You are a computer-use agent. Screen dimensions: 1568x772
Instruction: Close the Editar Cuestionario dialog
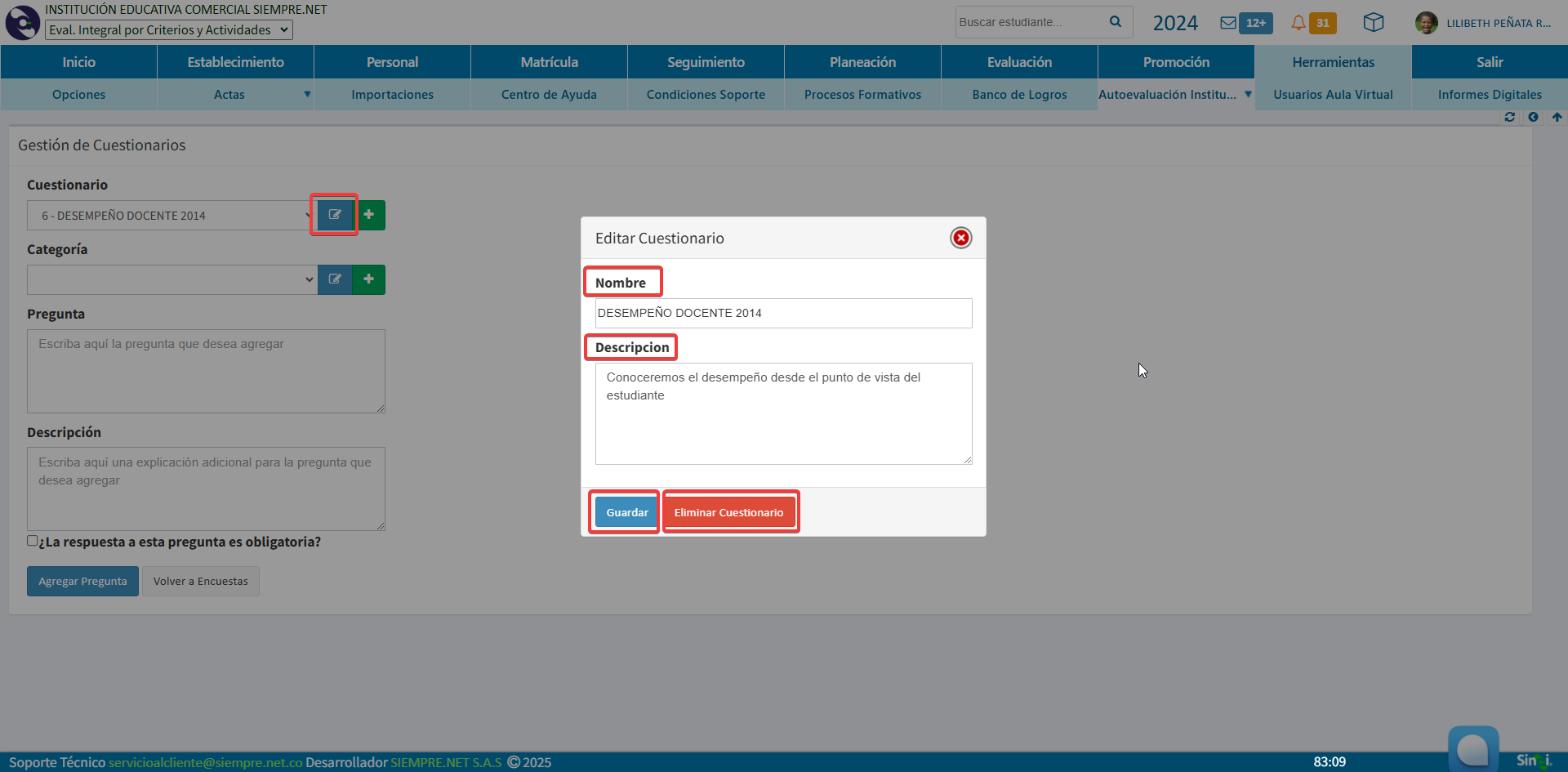pyautogui.click(x=961, y=238)
